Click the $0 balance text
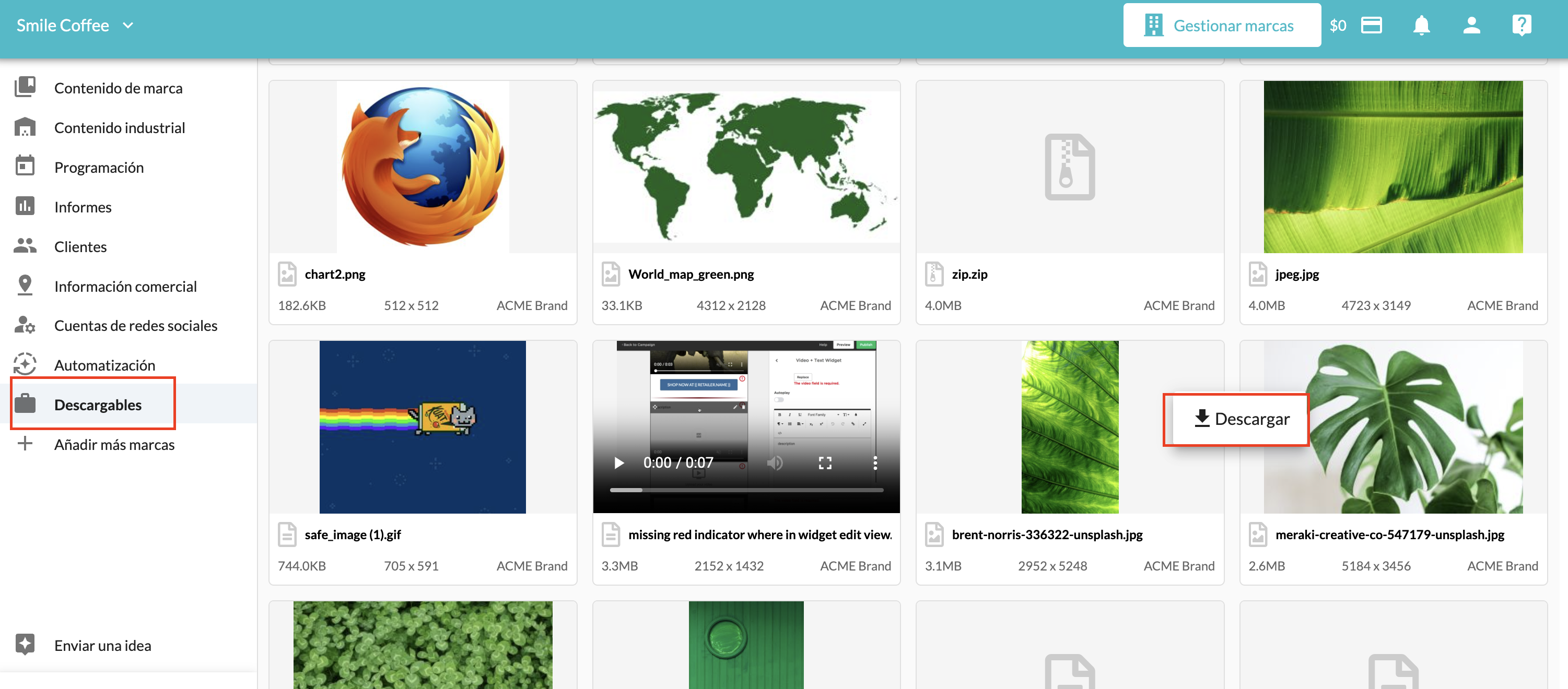This screenshot has height=689, width=1568. tap(1337, 26)
